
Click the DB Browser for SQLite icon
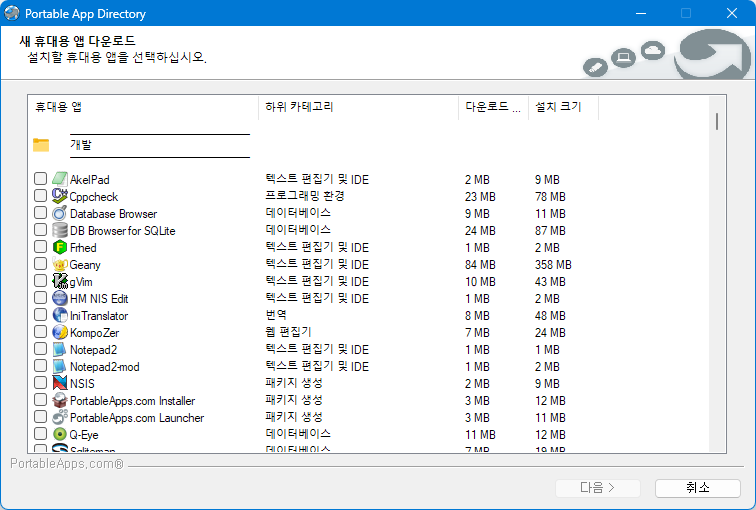(x=60, y=230)
